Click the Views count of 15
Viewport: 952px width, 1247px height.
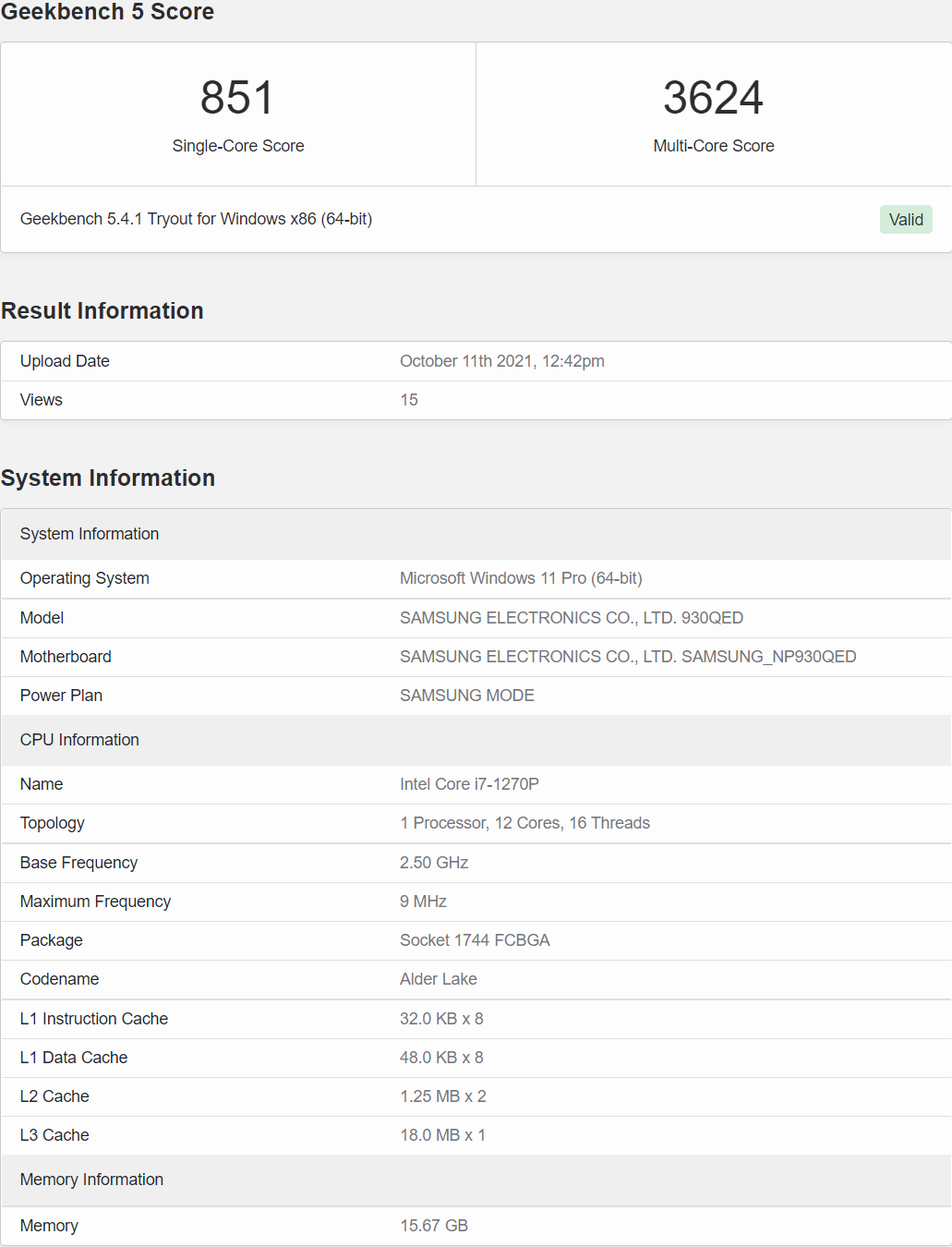tap(409, 400)
